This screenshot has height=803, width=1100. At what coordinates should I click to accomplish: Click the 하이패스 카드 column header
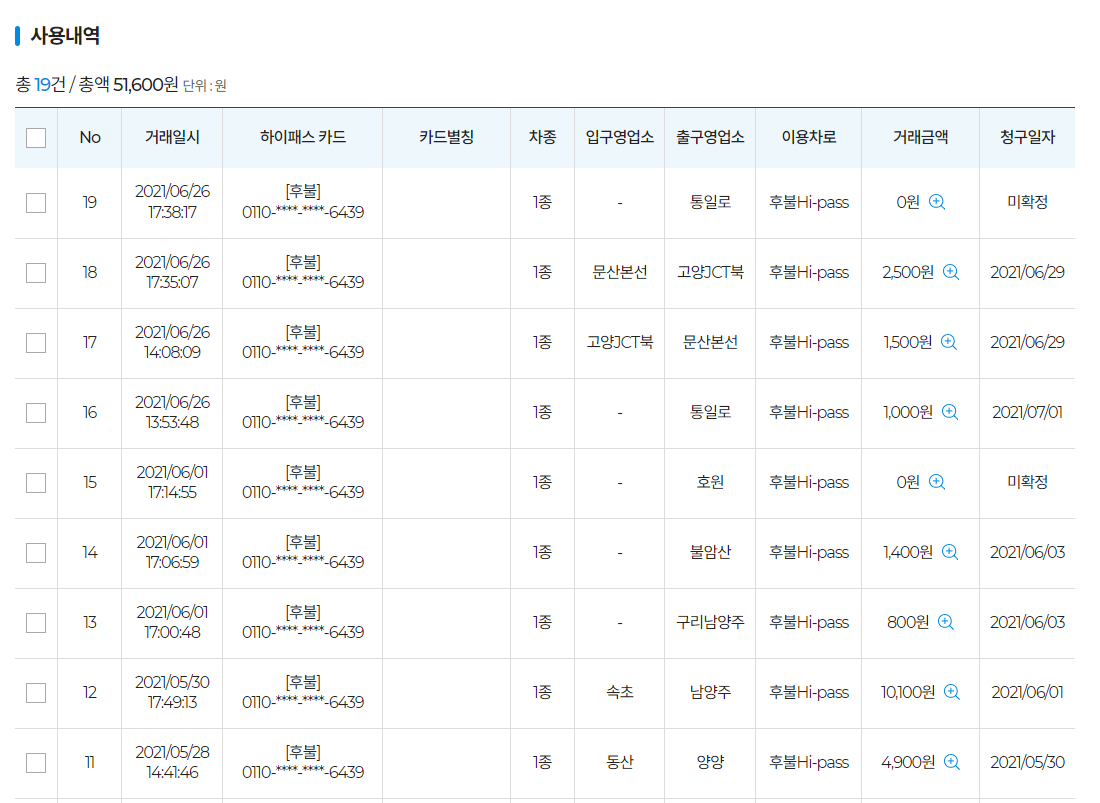(303, 137)
